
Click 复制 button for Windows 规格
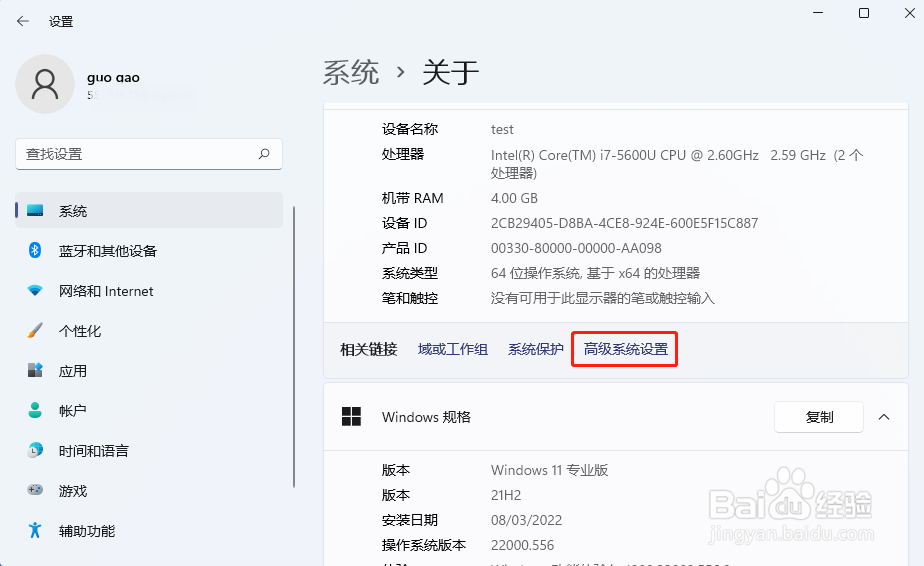point(819,417)
